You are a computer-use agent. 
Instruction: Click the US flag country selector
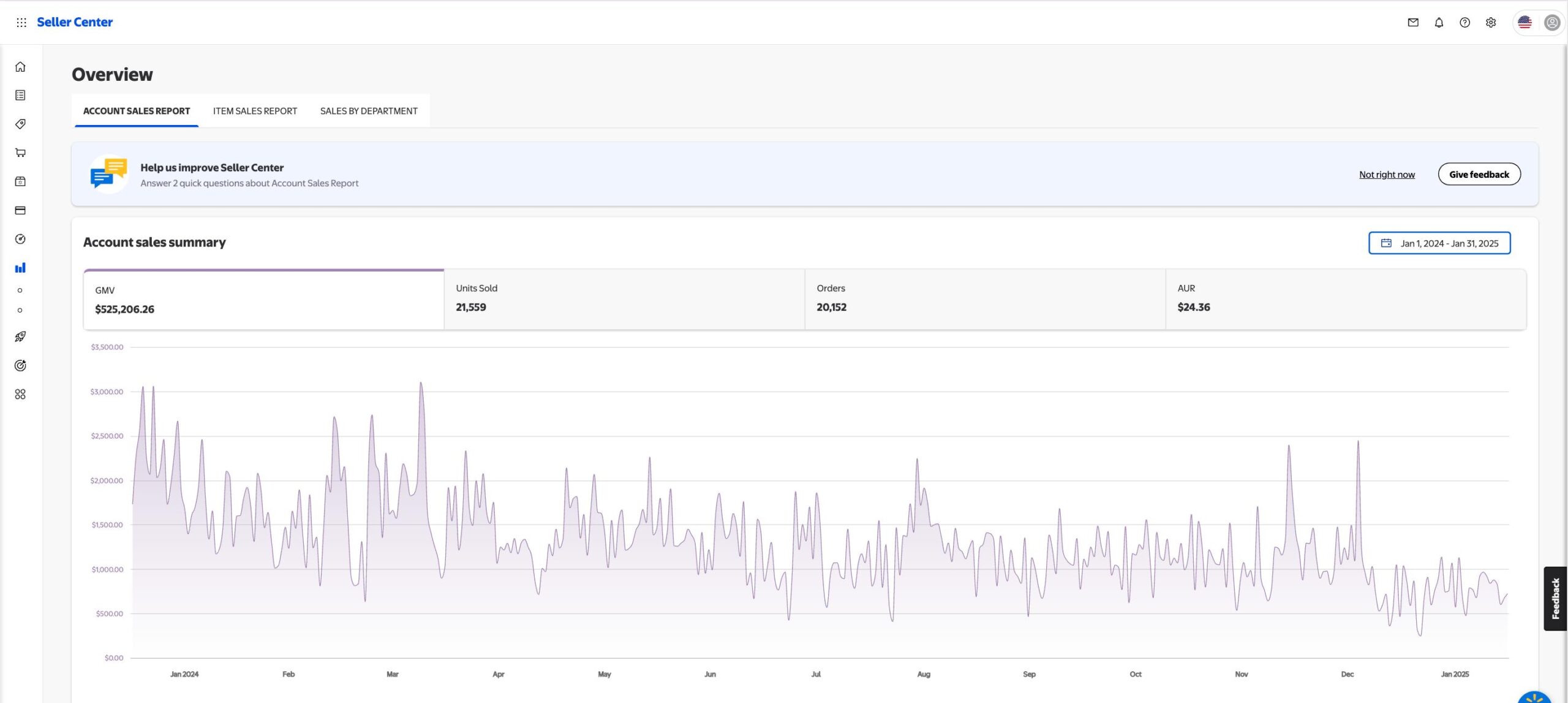point(1525,23)
